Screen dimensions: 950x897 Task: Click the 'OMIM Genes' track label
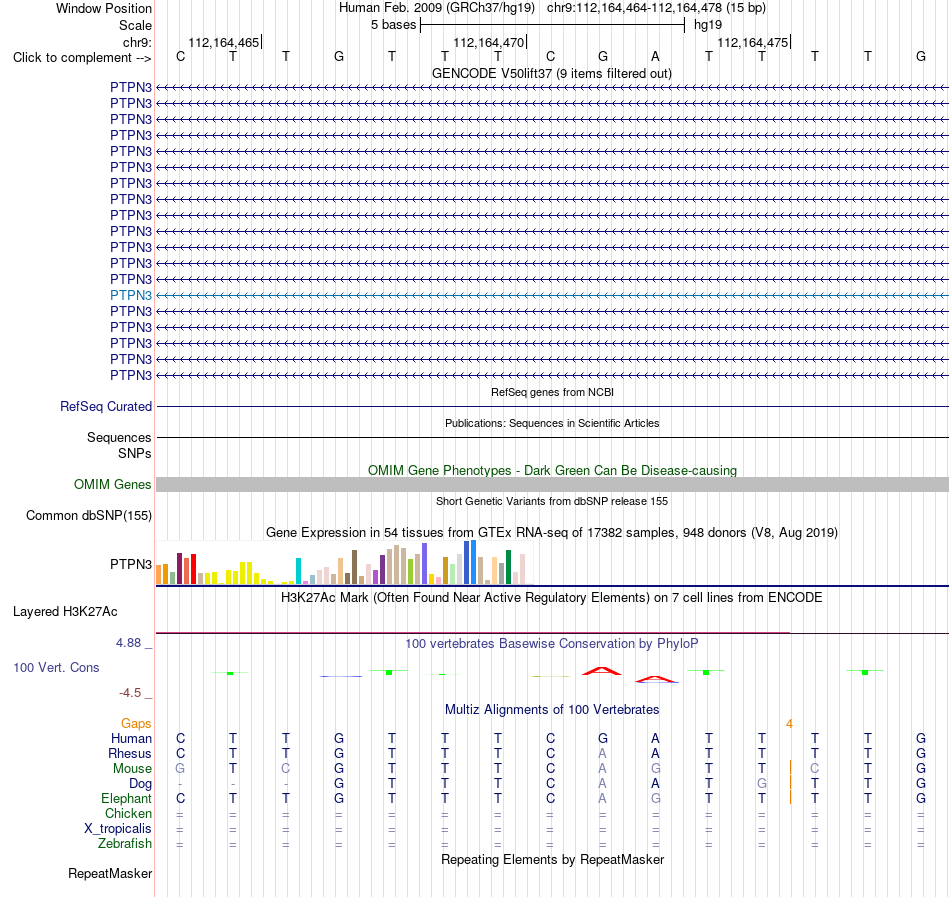pos(113,485)
